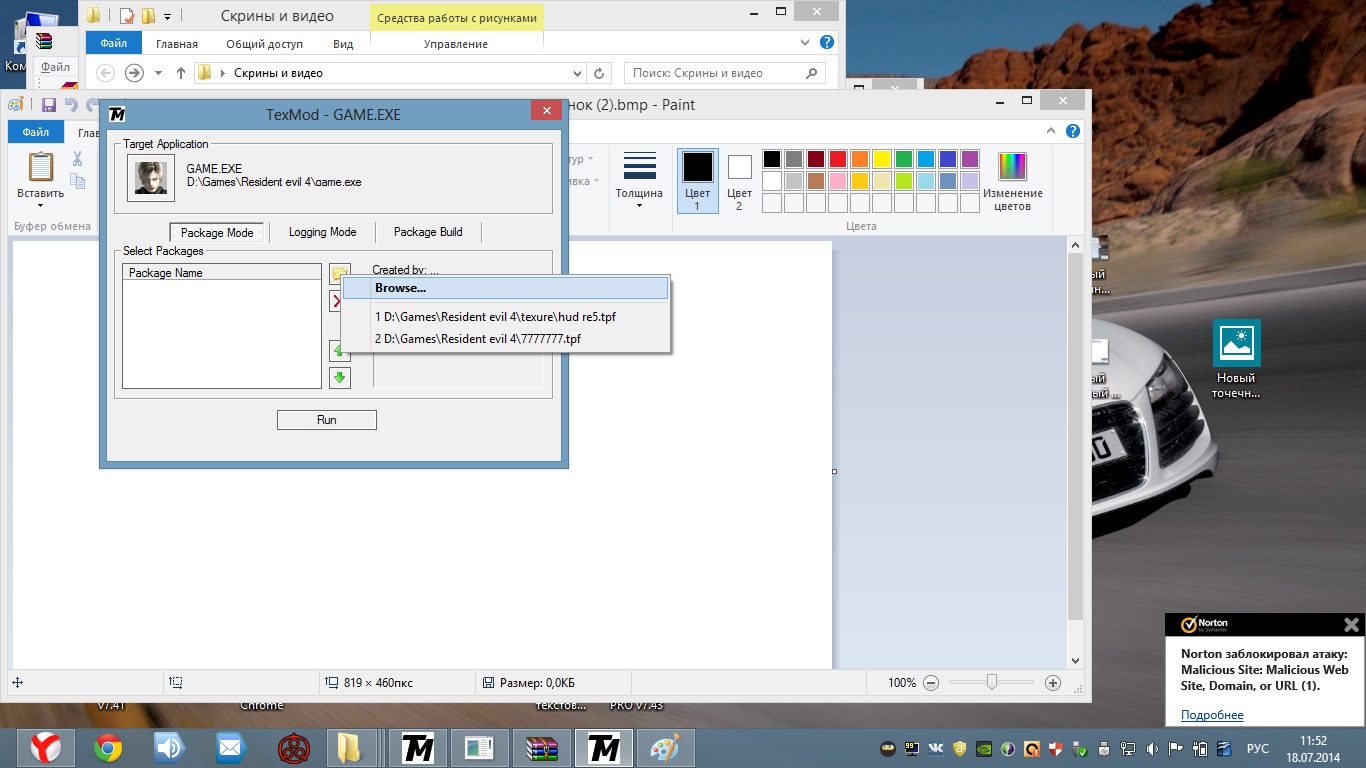Open the Paste (Вставить) dropdown arrow

[x=41, y=204]
